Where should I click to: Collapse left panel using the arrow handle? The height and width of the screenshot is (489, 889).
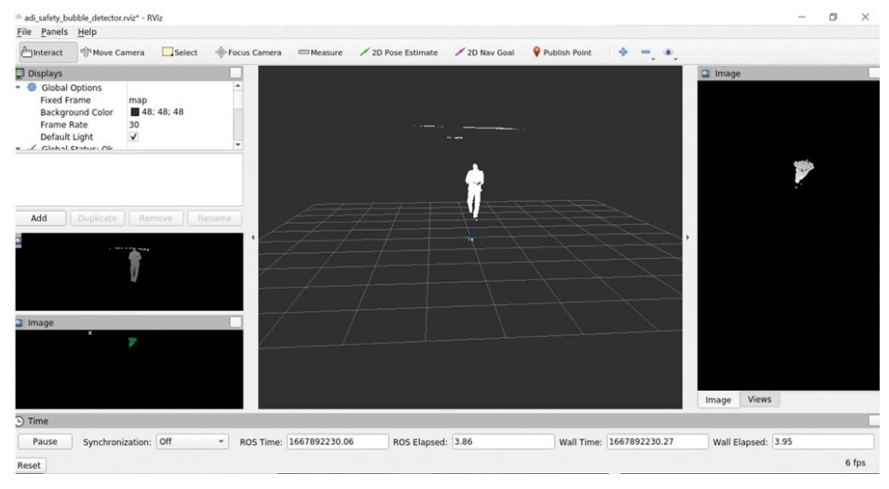point(252,237)
